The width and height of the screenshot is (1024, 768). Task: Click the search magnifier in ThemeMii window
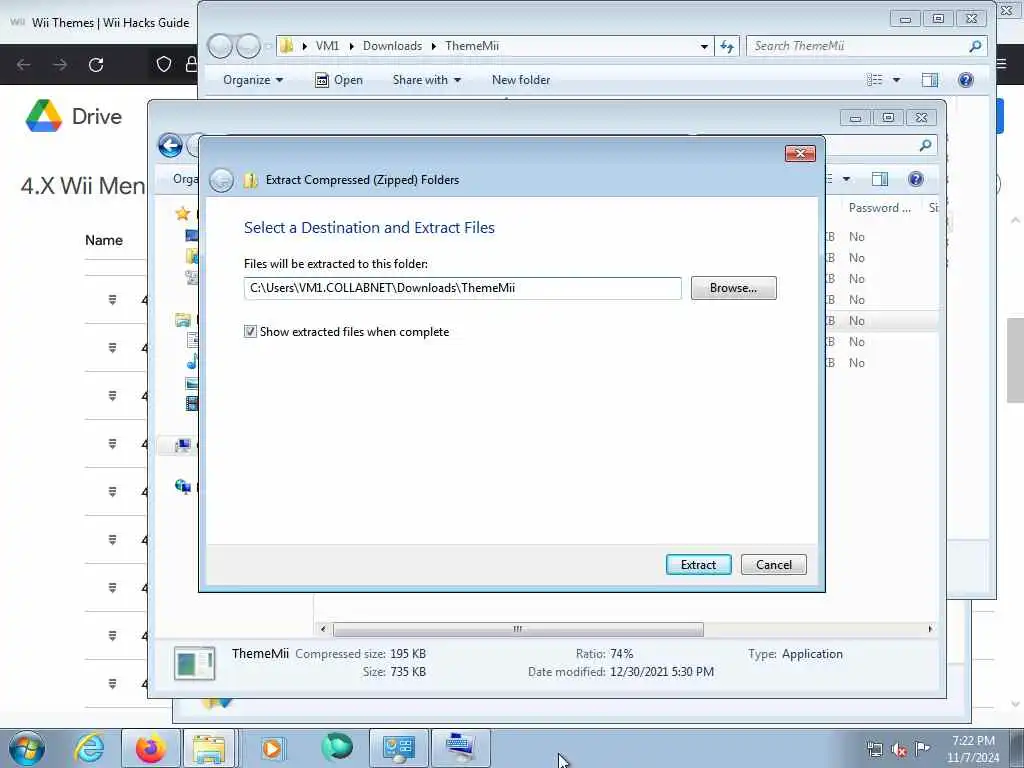point(975,46)
